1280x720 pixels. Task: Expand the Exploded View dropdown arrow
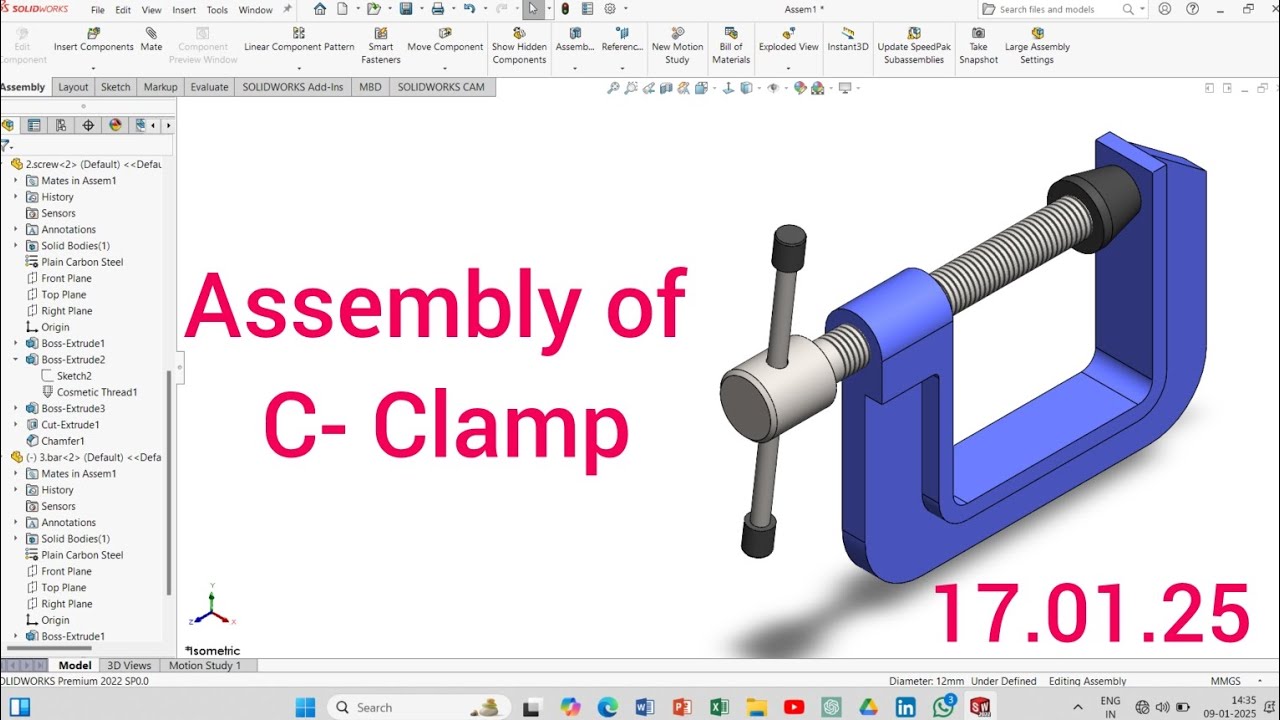click(788, 69)
